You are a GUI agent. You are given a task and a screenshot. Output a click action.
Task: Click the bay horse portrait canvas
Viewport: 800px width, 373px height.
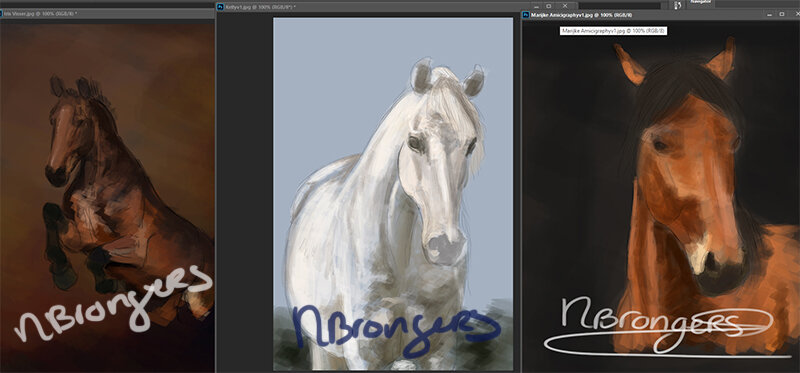[x=661, y=196]
